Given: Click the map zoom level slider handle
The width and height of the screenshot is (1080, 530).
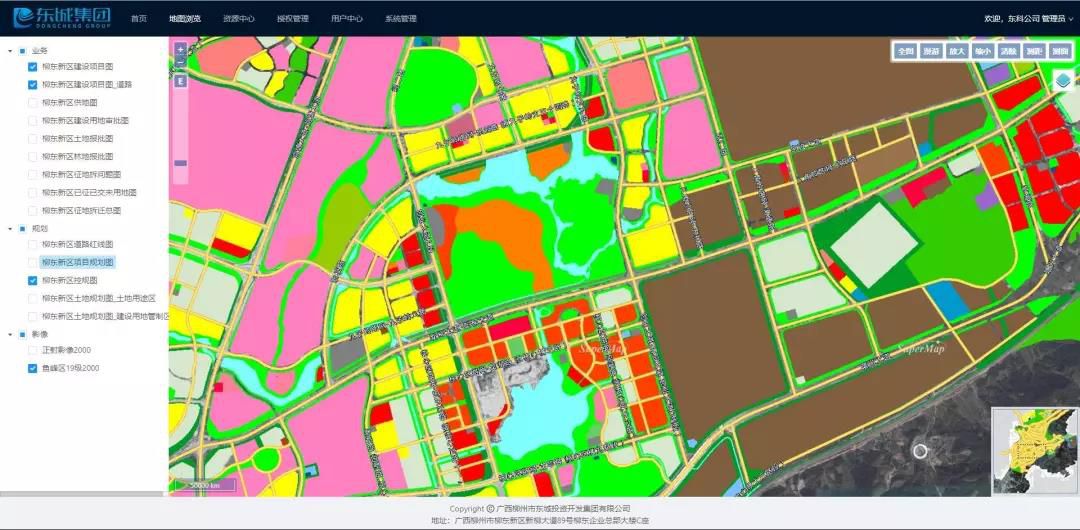Looking at the screenshot, I should [x=180, y=162].
